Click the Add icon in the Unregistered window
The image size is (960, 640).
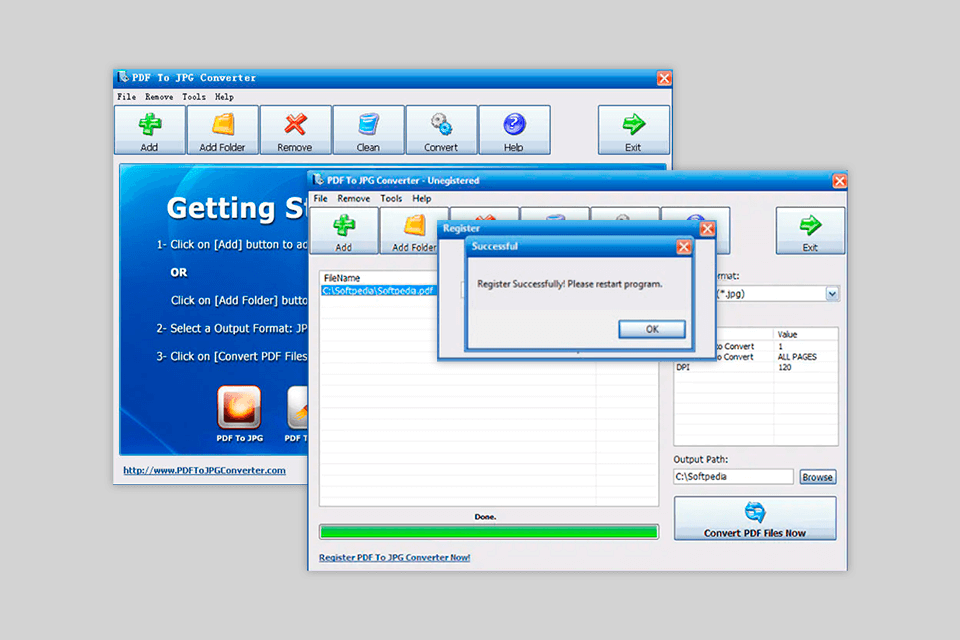click(343, 226)
